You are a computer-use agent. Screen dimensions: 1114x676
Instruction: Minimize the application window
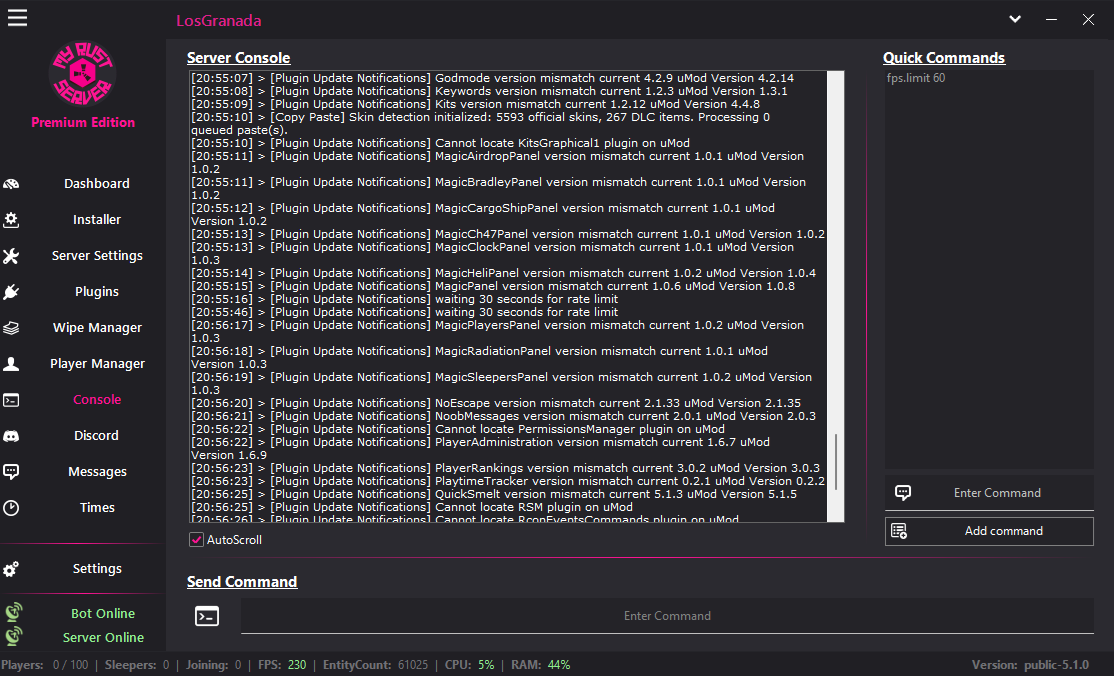[x=1051, y=19]
